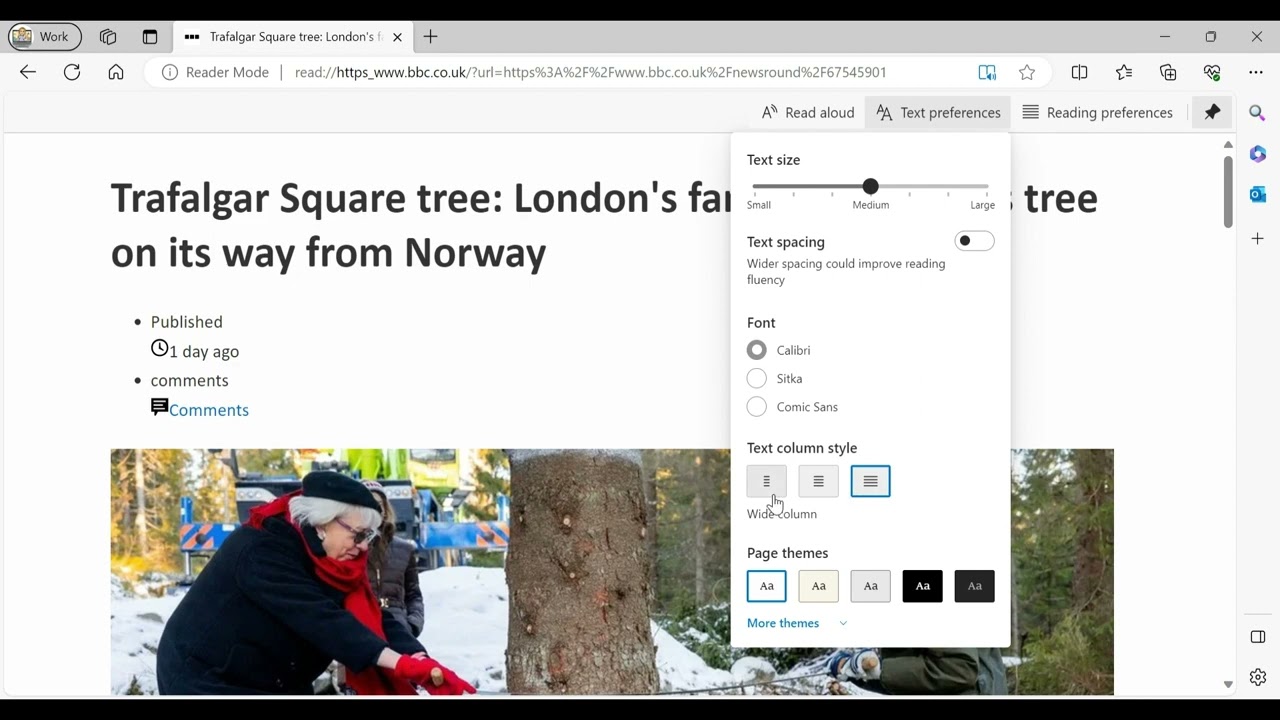Click the '1 day ago' timestamp

tap(204, 351)
